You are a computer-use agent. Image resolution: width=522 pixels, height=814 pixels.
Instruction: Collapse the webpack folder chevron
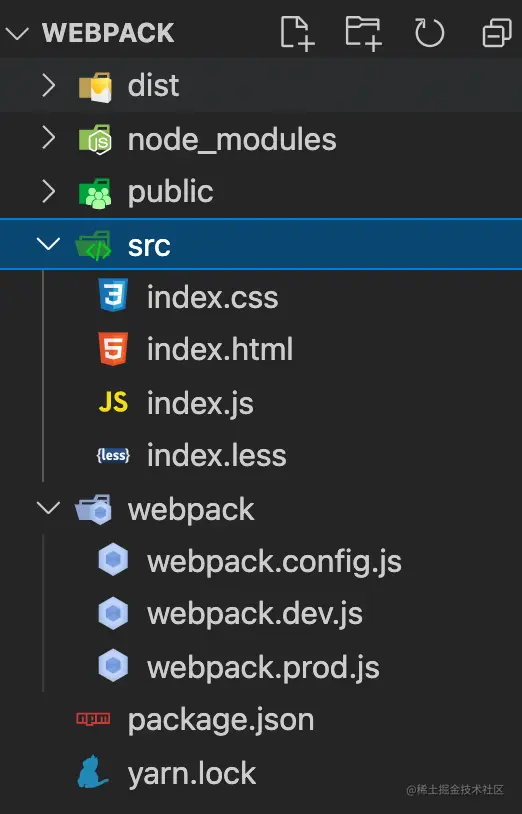tap(48, 508)
